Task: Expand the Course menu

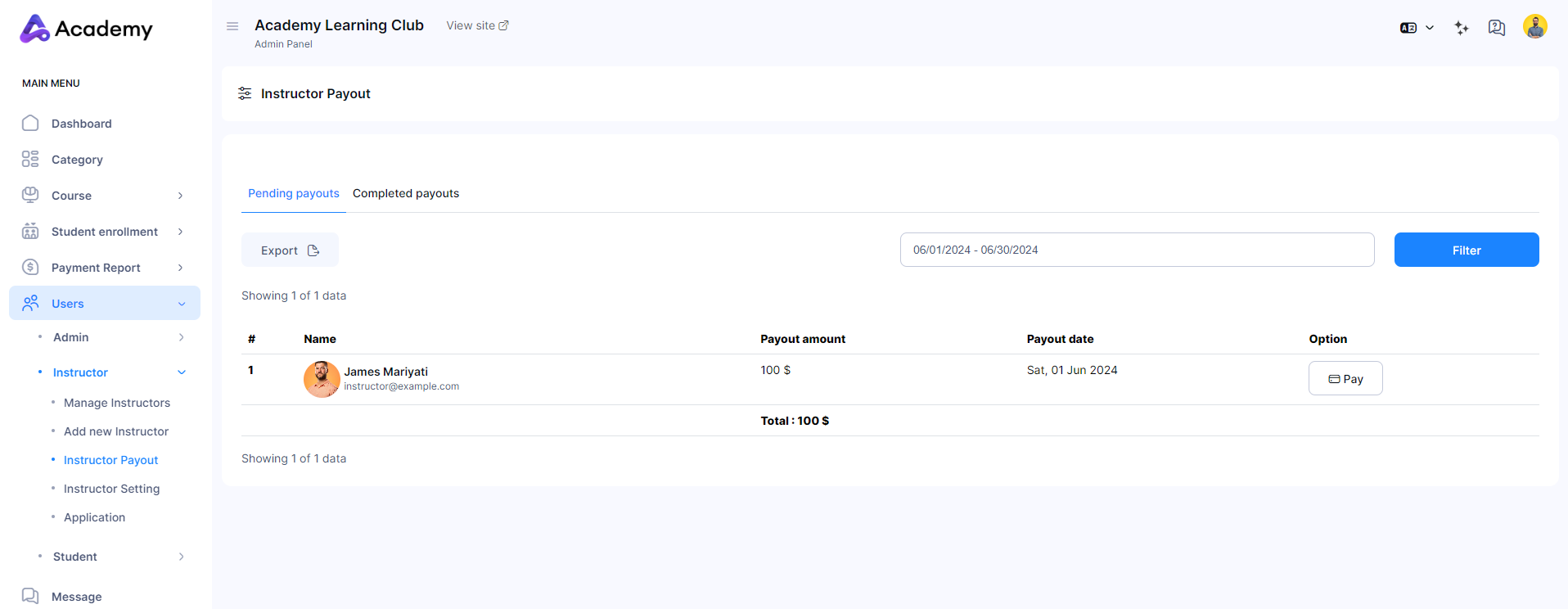Action: [x=104, y=196]
